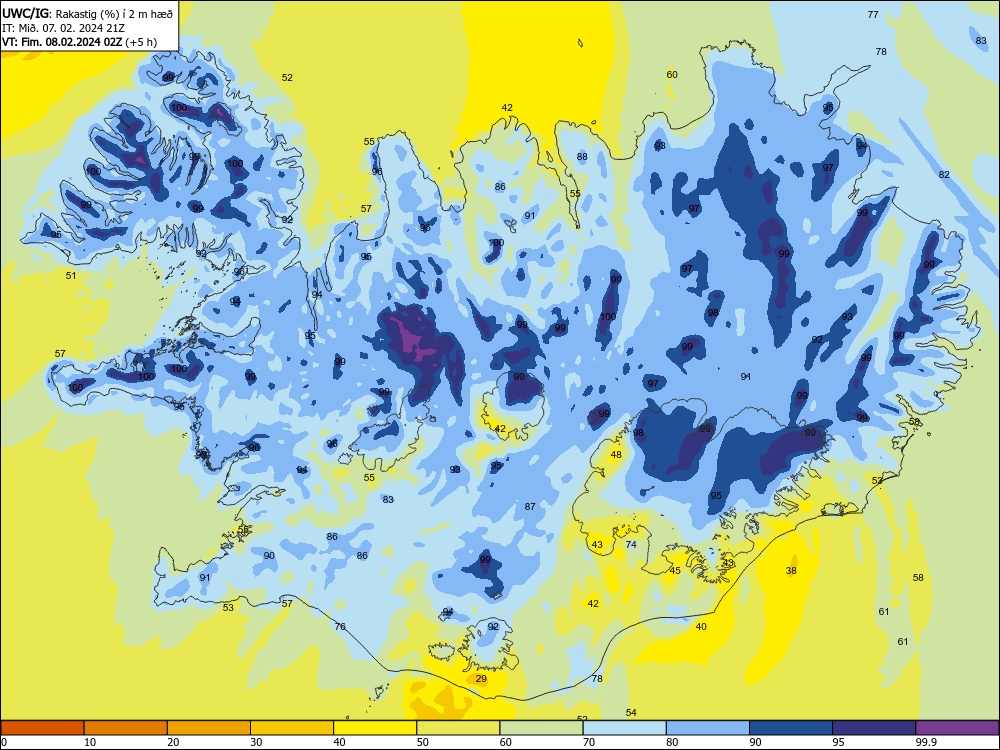Screen dimensions: 1000x750
Task: Click the dark orange 0–10 legend swatch
Action: pyautogui.click(x=43, y=728)
